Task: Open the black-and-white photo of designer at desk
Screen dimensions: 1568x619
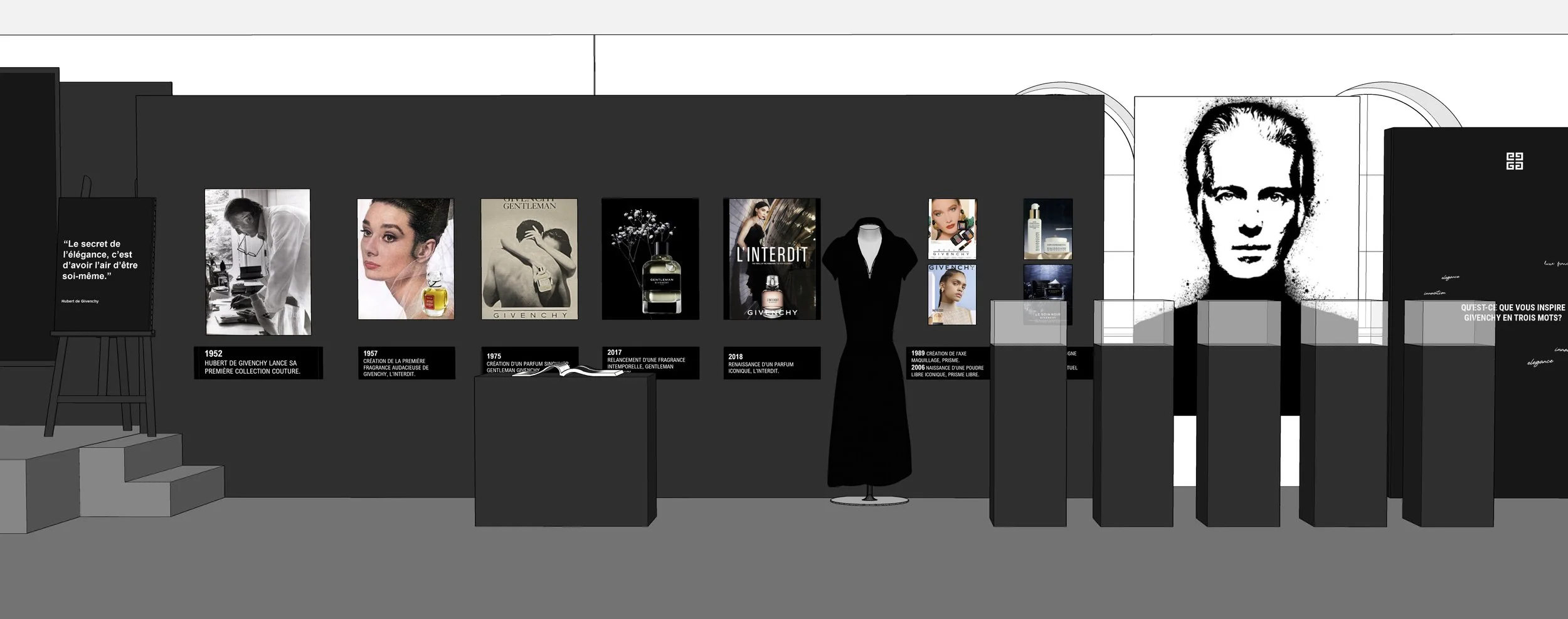Action: [258, 262]
